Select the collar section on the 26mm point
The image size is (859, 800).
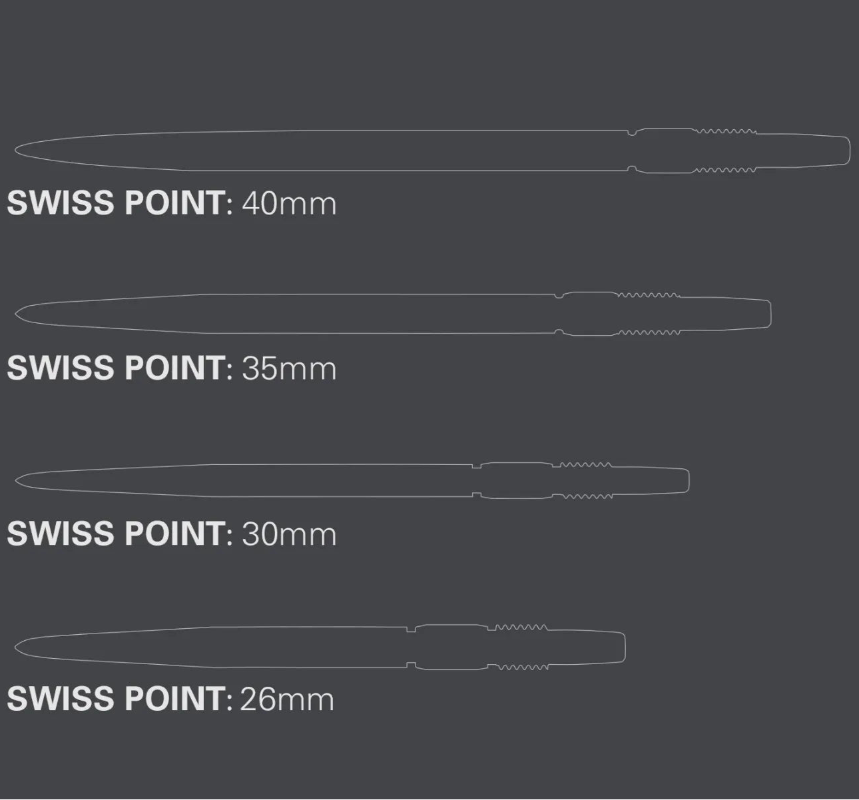coord(450,646)
